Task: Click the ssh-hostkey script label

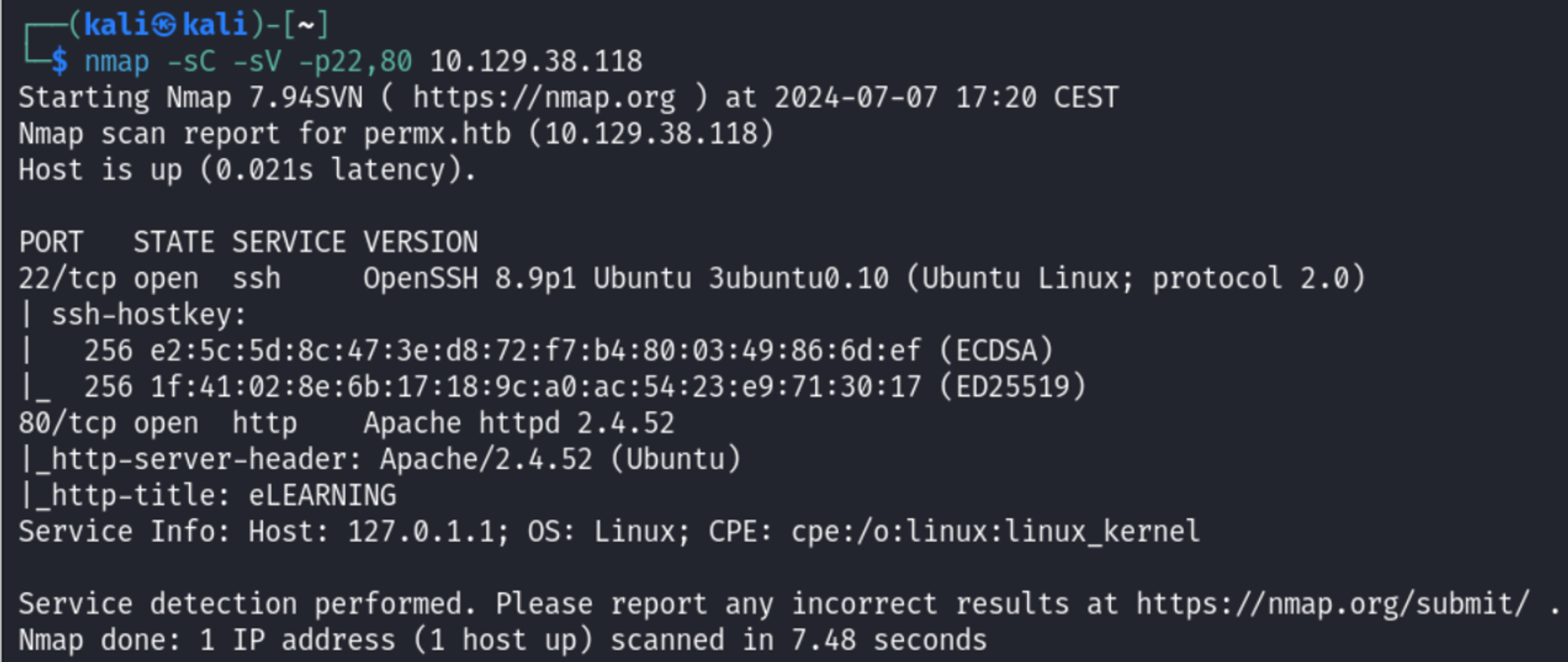Action: click(148, 315)
